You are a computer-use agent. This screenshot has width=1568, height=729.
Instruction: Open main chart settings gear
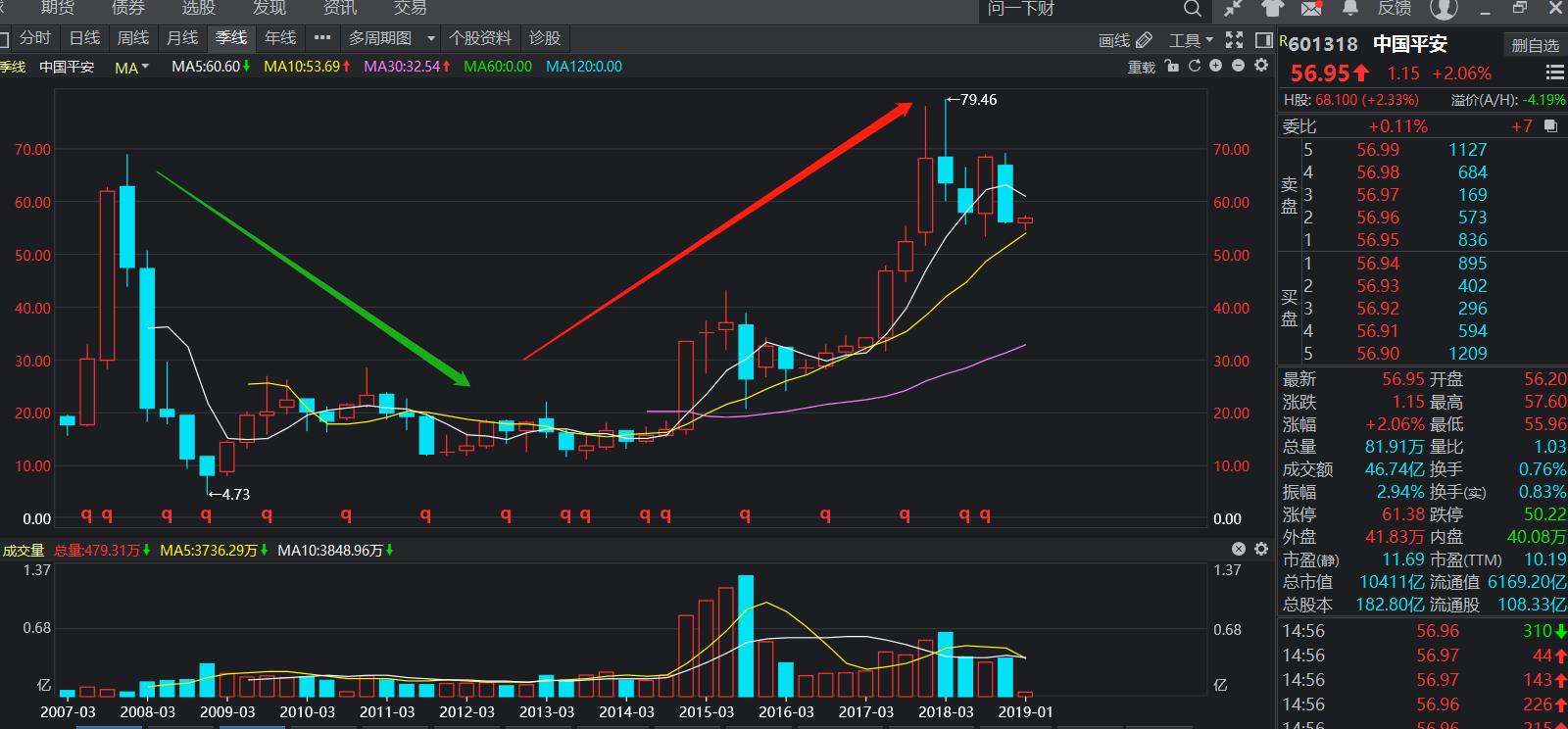point(1261,66)
